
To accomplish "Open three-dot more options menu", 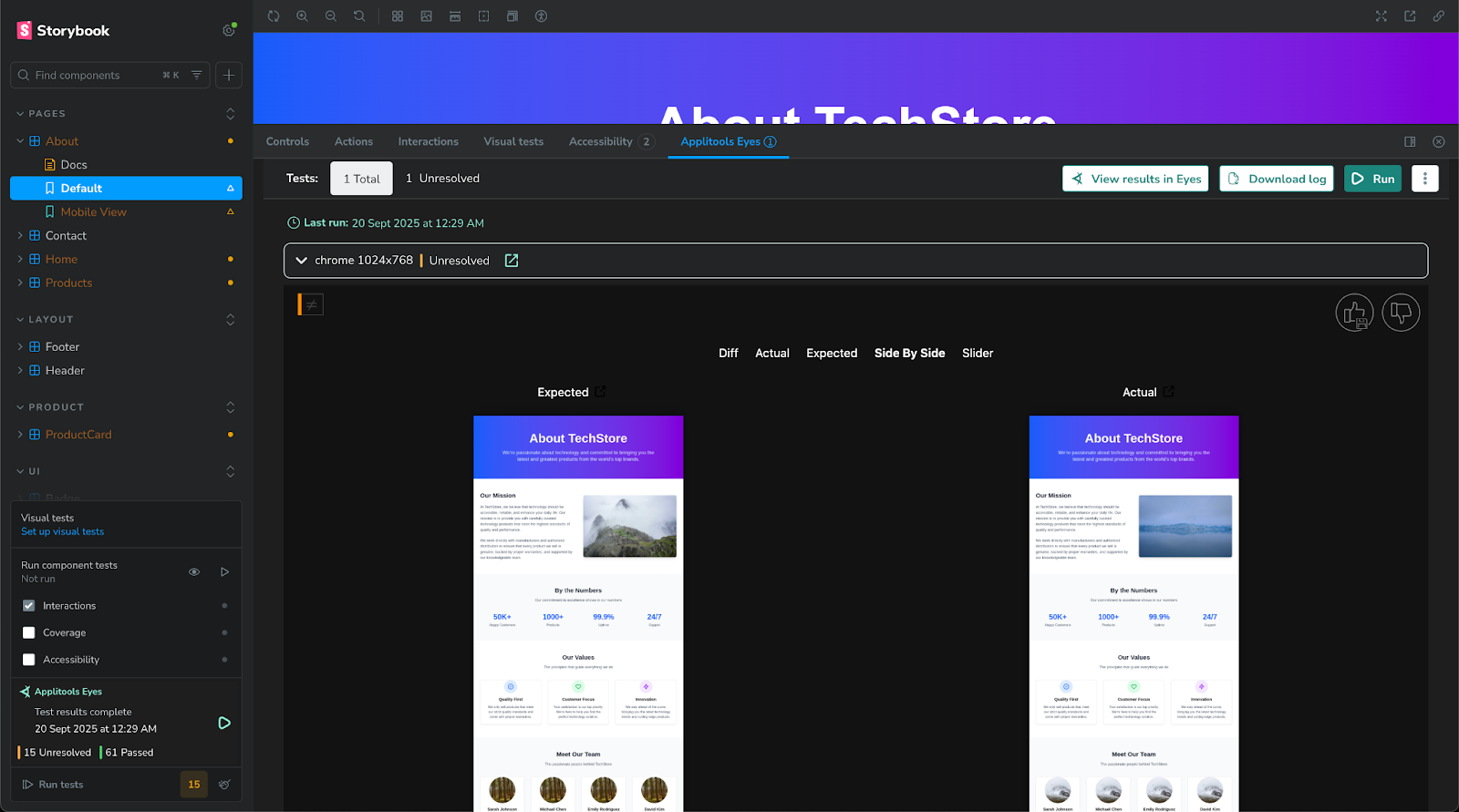I will [1424, 179].
